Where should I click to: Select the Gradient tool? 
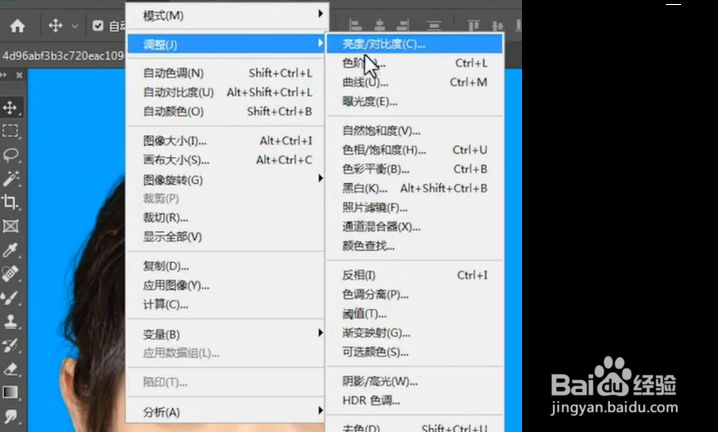(x=11, y=393)
